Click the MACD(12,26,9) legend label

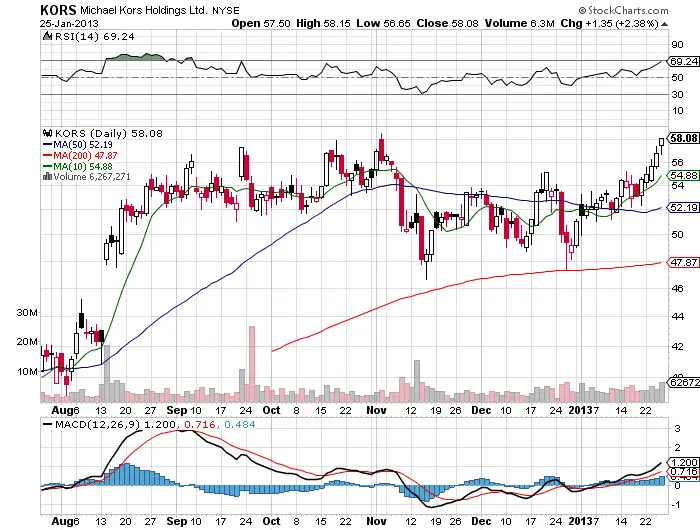click(x=97, y=424)
